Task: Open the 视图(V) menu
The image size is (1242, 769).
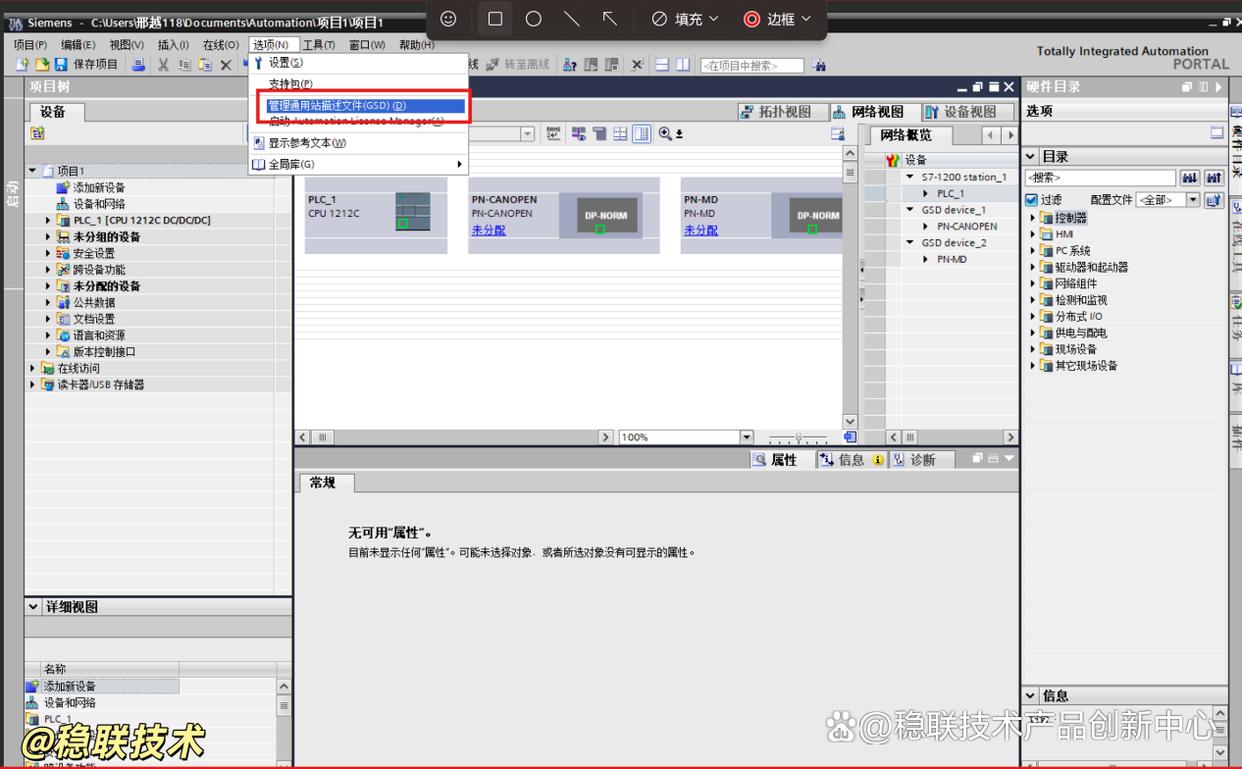Action: 127,45
